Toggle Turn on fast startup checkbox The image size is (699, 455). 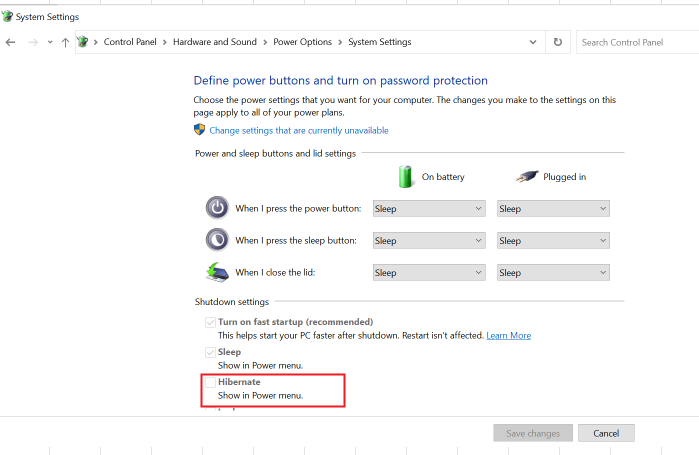tap(210, 322)
